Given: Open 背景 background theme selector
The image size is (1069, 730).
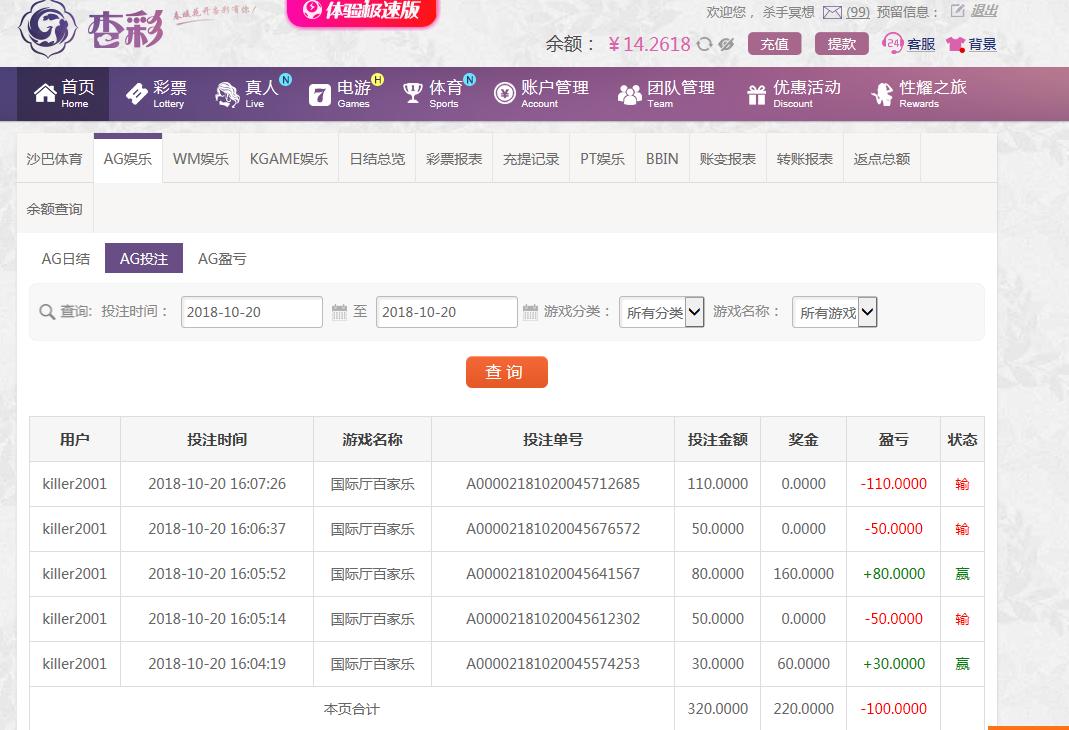Looking at the screenshot, I should click(971, 44).
